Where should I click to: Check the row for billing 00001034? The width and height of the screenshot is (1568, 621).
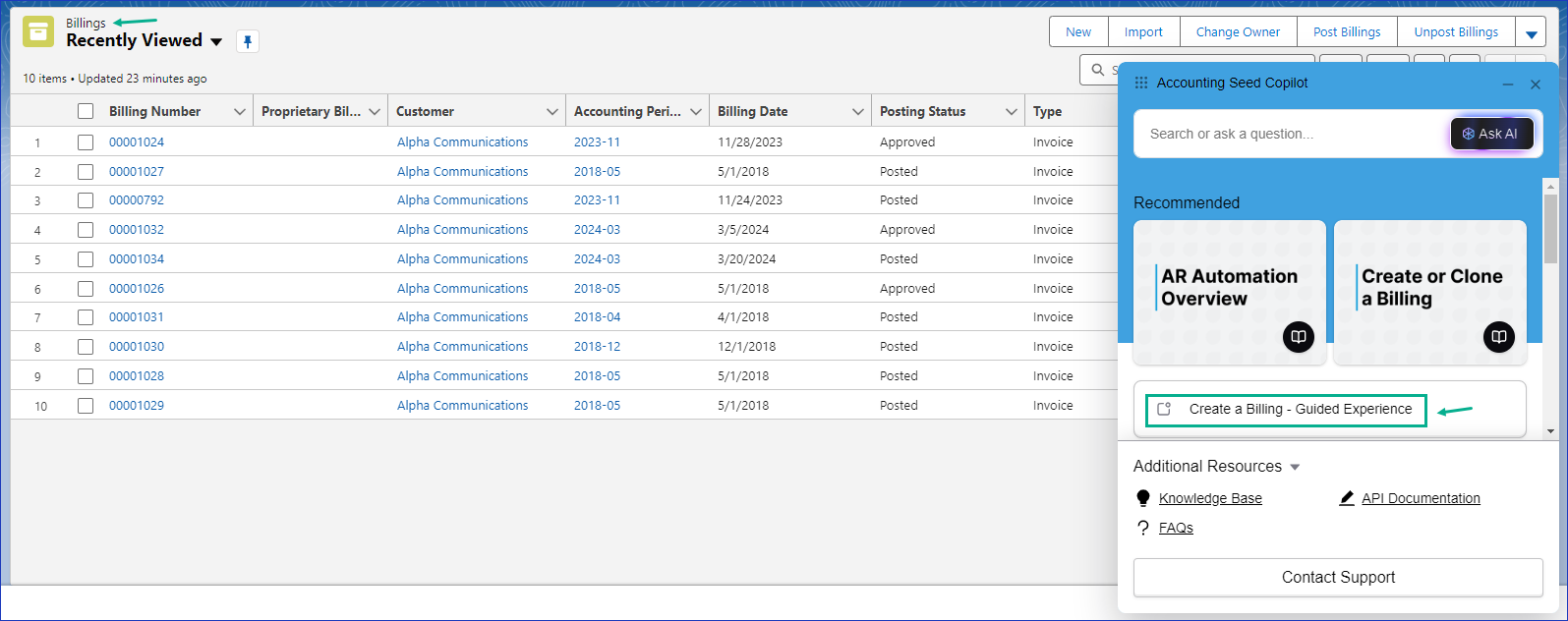86,259
